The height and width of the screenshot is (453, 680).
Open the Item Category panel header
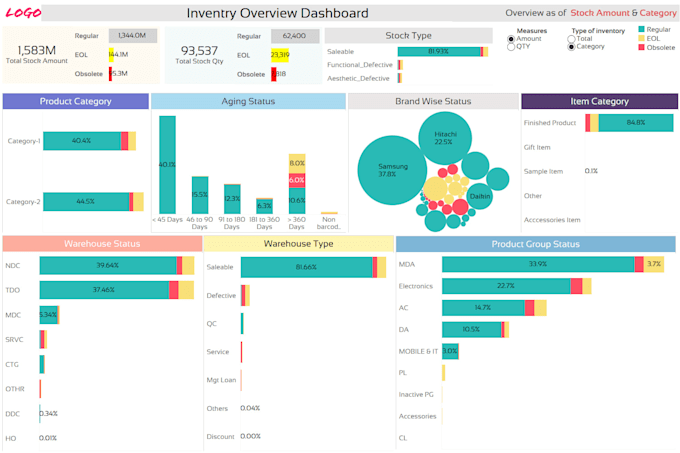[599, 101]
